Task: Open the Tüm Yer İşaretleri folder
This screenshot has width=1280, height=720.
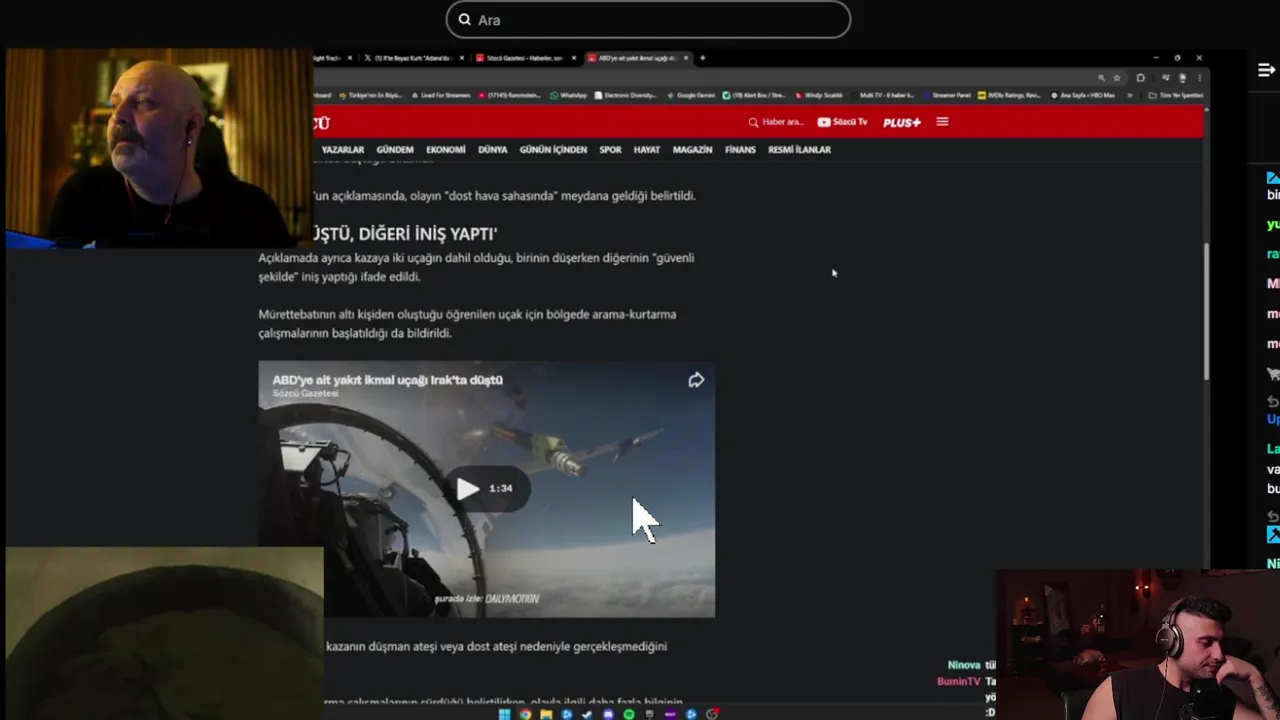Action: pyautogui.click(x=1176, y=95)
